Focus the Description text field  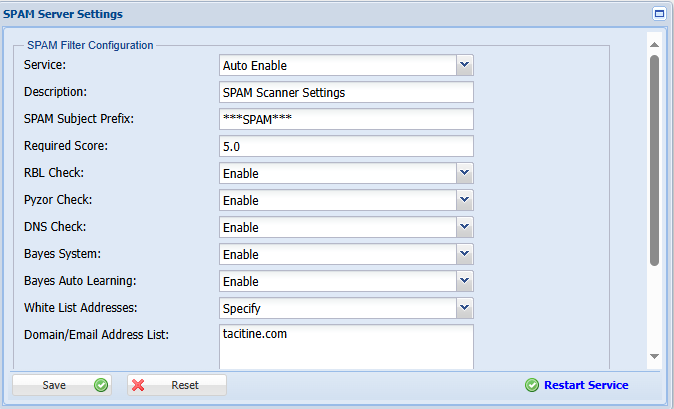tap(346, 92)
